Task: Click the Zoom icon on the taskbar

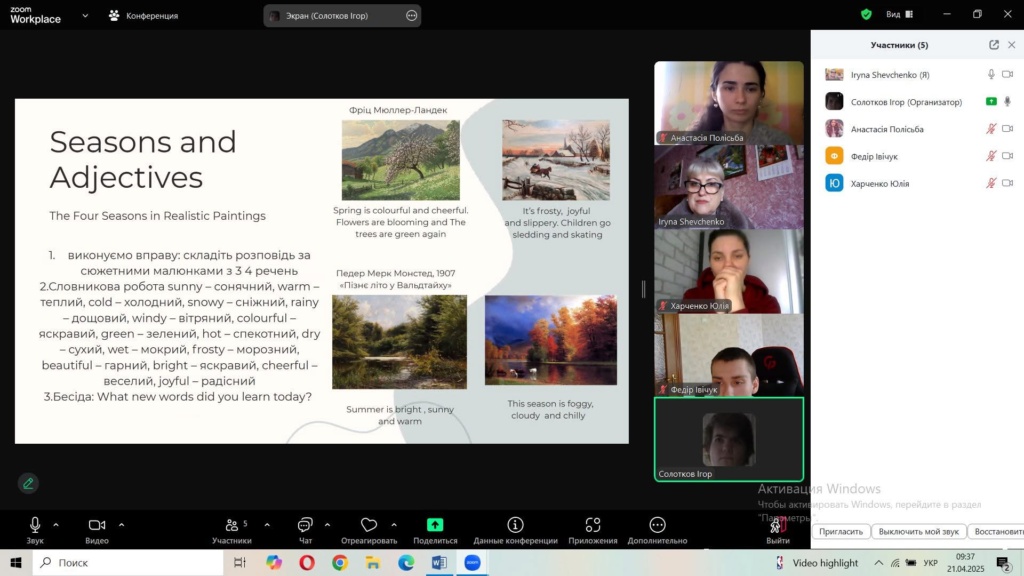Action: [x=472, y=562]
